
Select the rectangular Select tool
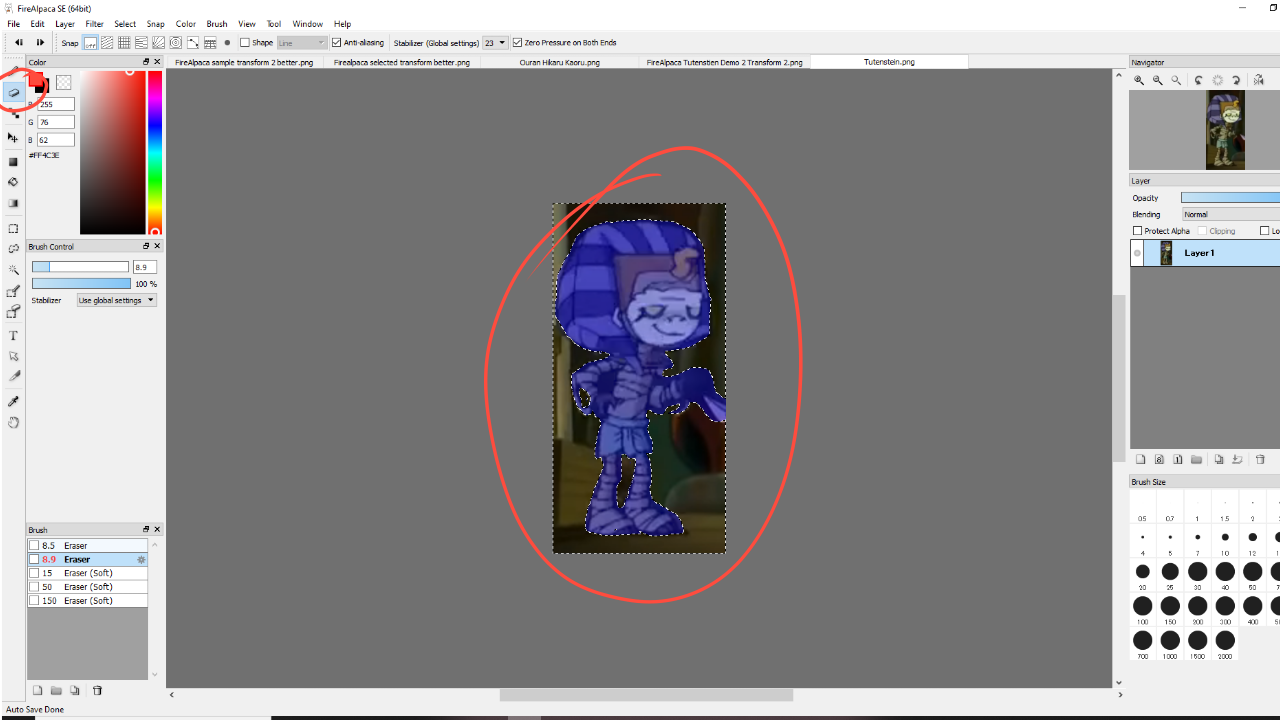(14, 229)
